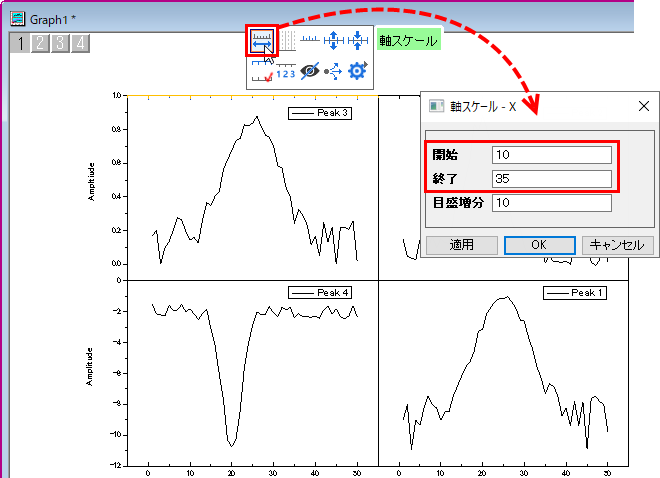Viewport: 660px width, 478px height.
Task: Click the Amplitude axis title of Peak 3 plot
Action: [x=91, y=182]
